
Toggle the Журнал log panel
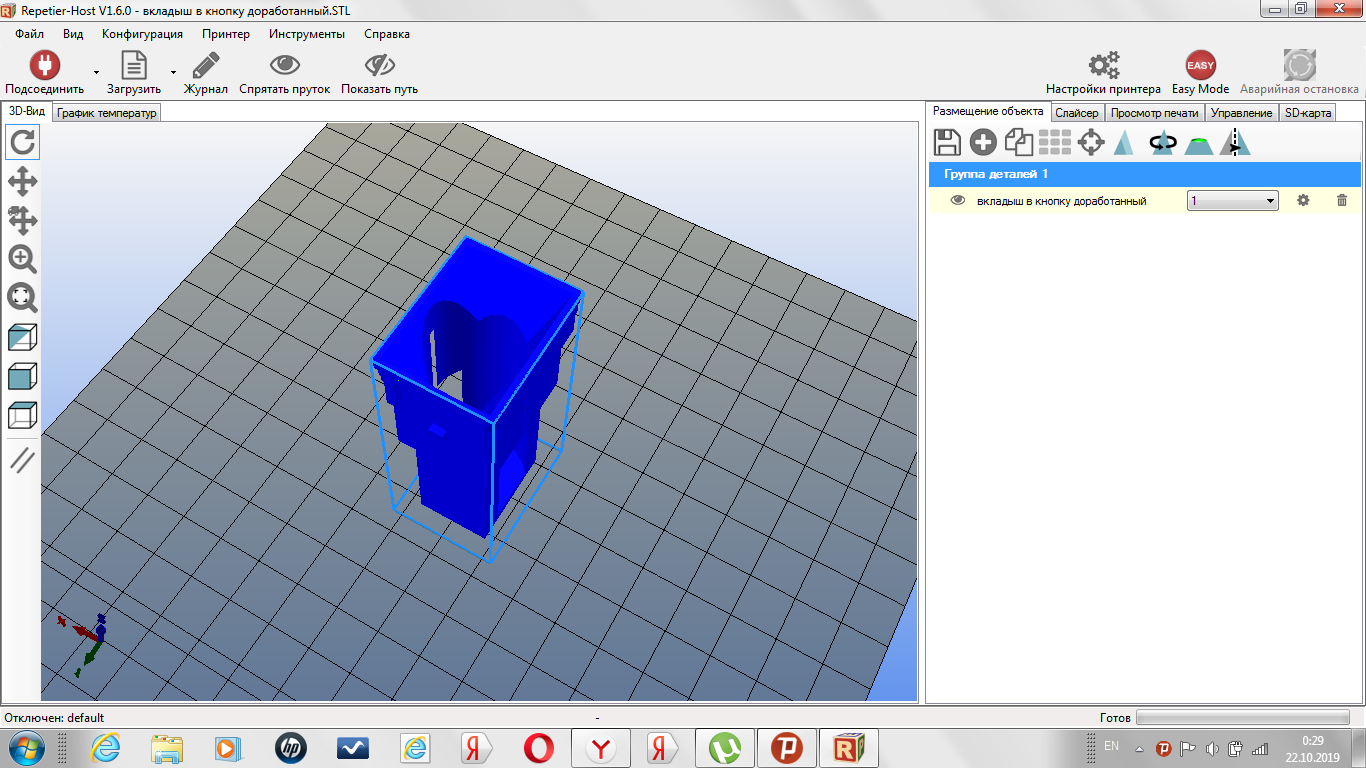tap(206, 72)
